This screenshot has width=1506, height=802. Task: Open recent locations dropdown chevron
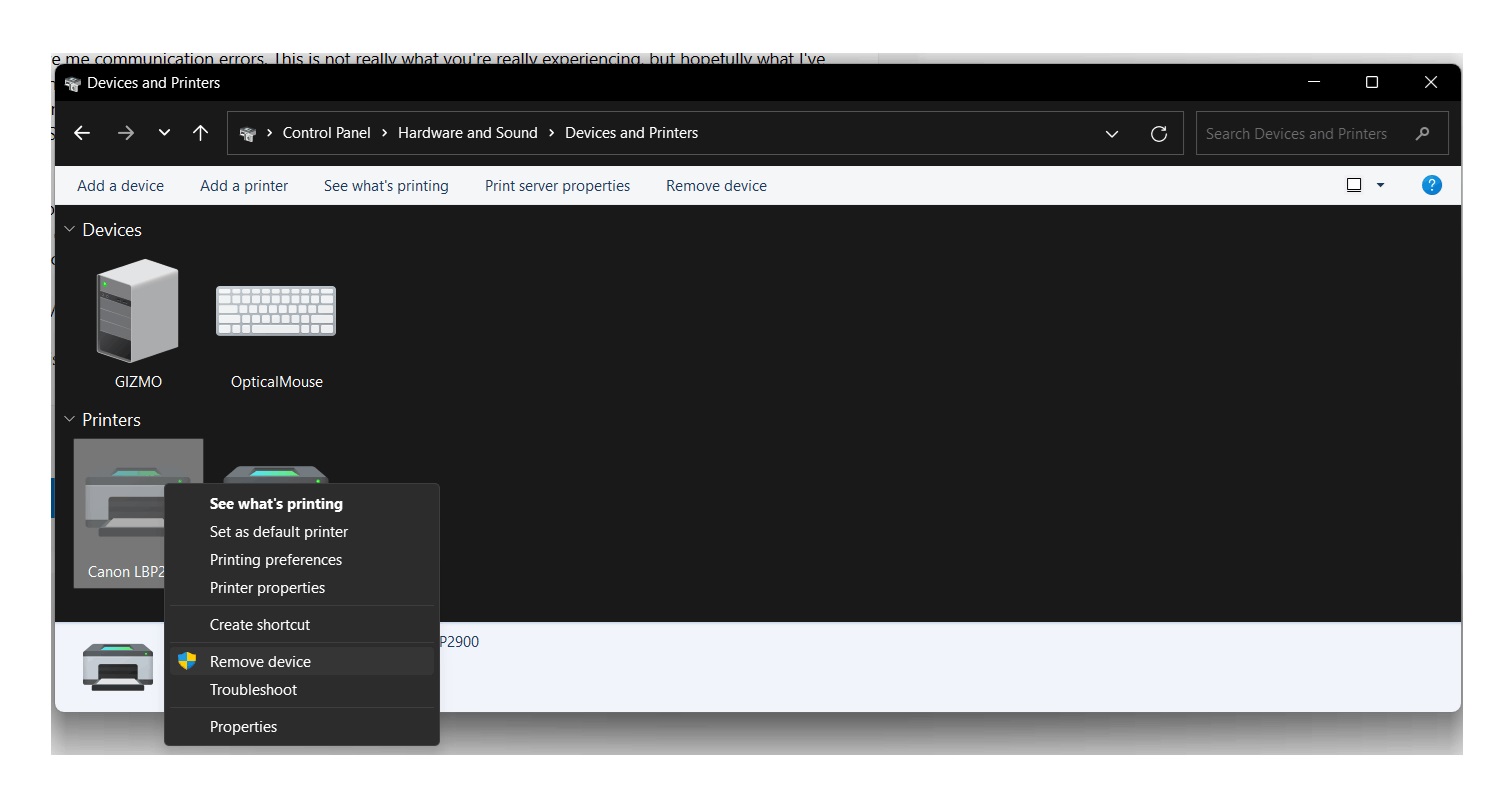164,133
